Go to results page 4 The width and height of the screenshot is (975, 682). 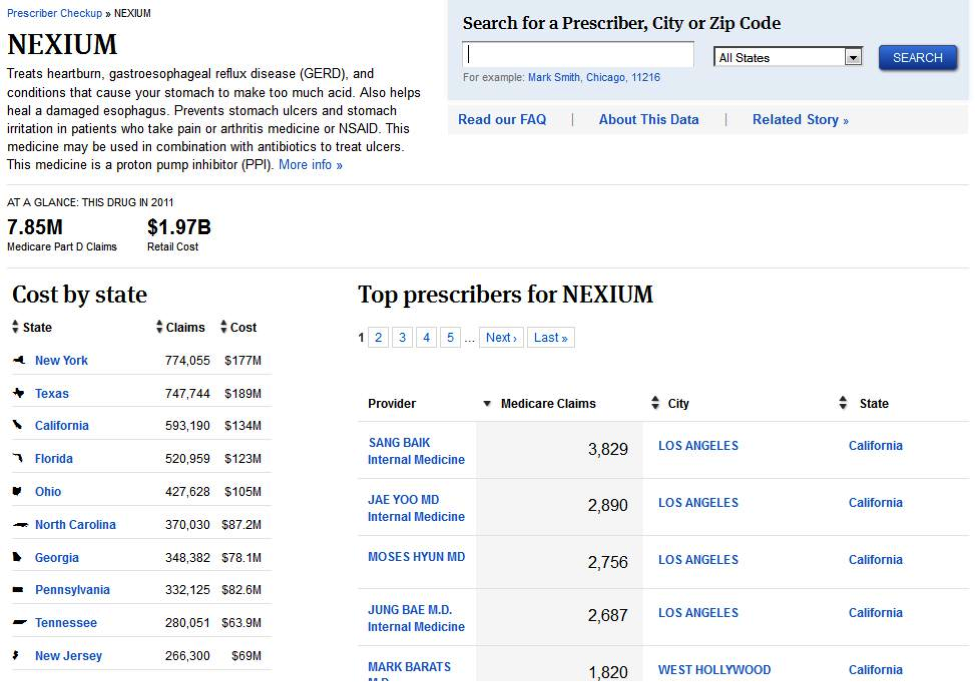[426, 338]
